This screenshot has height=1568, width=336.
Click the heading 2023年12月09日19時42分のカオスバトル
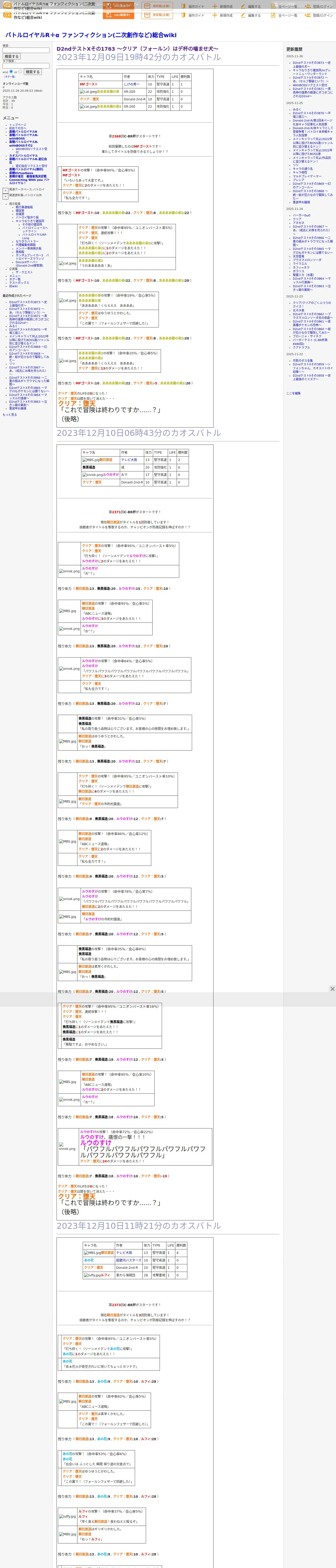point(139,57)
